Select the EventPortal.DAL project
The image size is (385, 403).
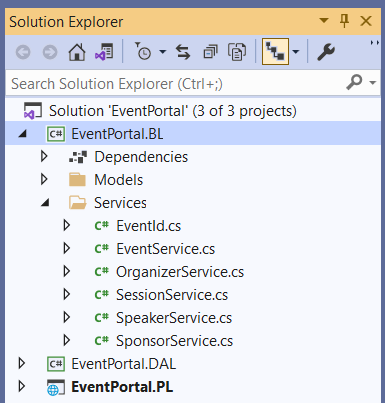coord(124,364)
